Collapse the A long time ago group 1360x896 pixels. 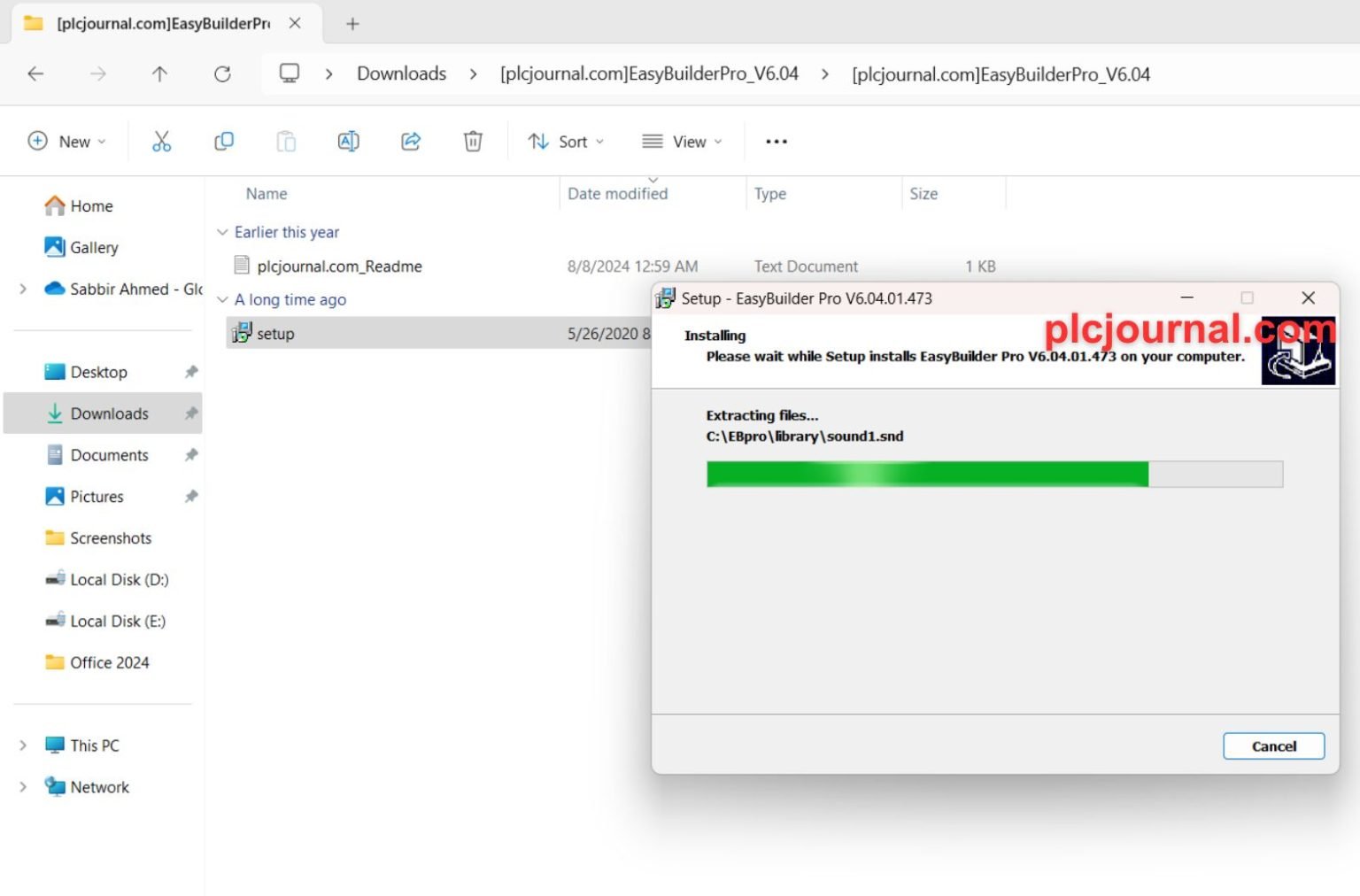tap(222, 300)
